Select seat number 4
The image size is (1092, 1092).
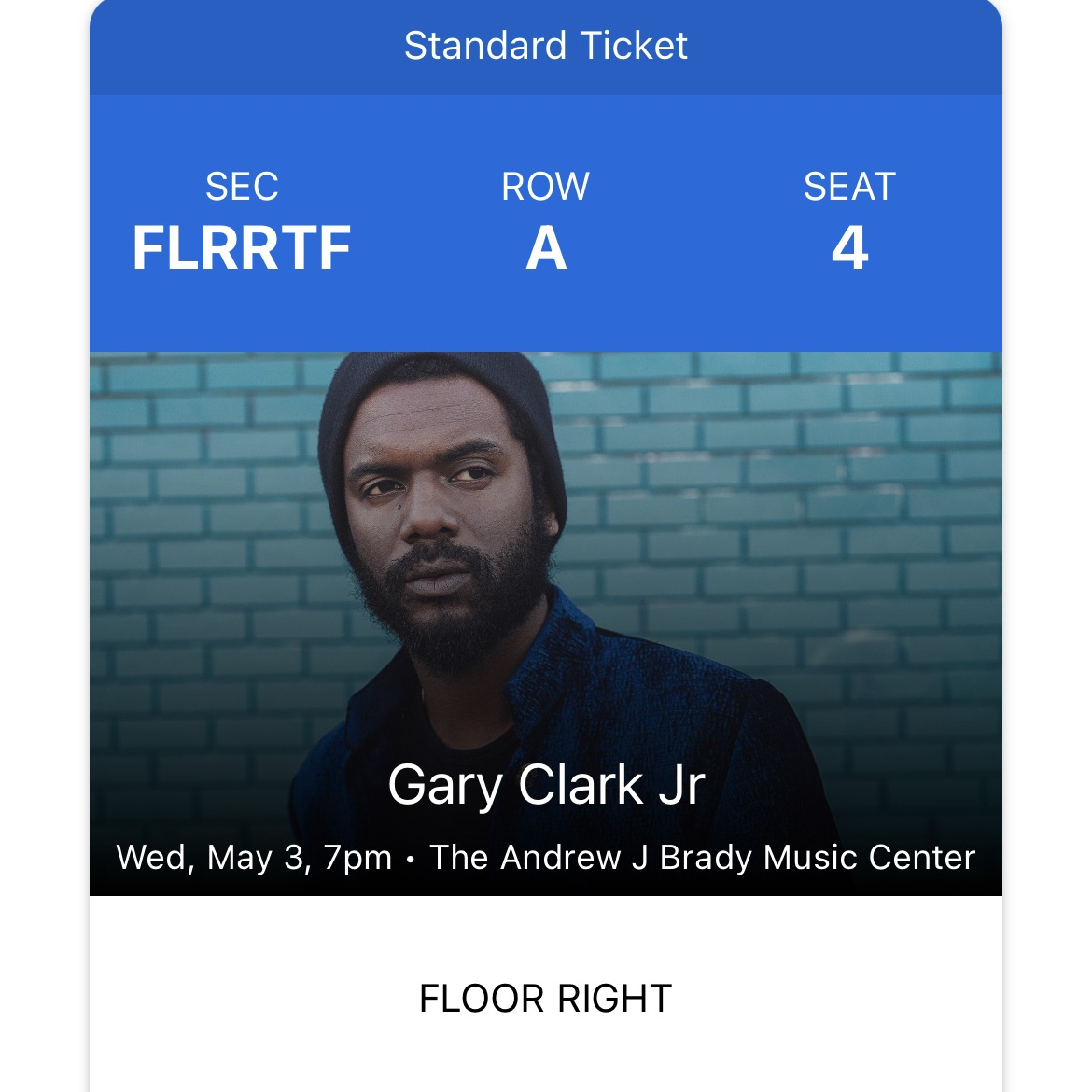pyautogui.click(x=849, y=249)
